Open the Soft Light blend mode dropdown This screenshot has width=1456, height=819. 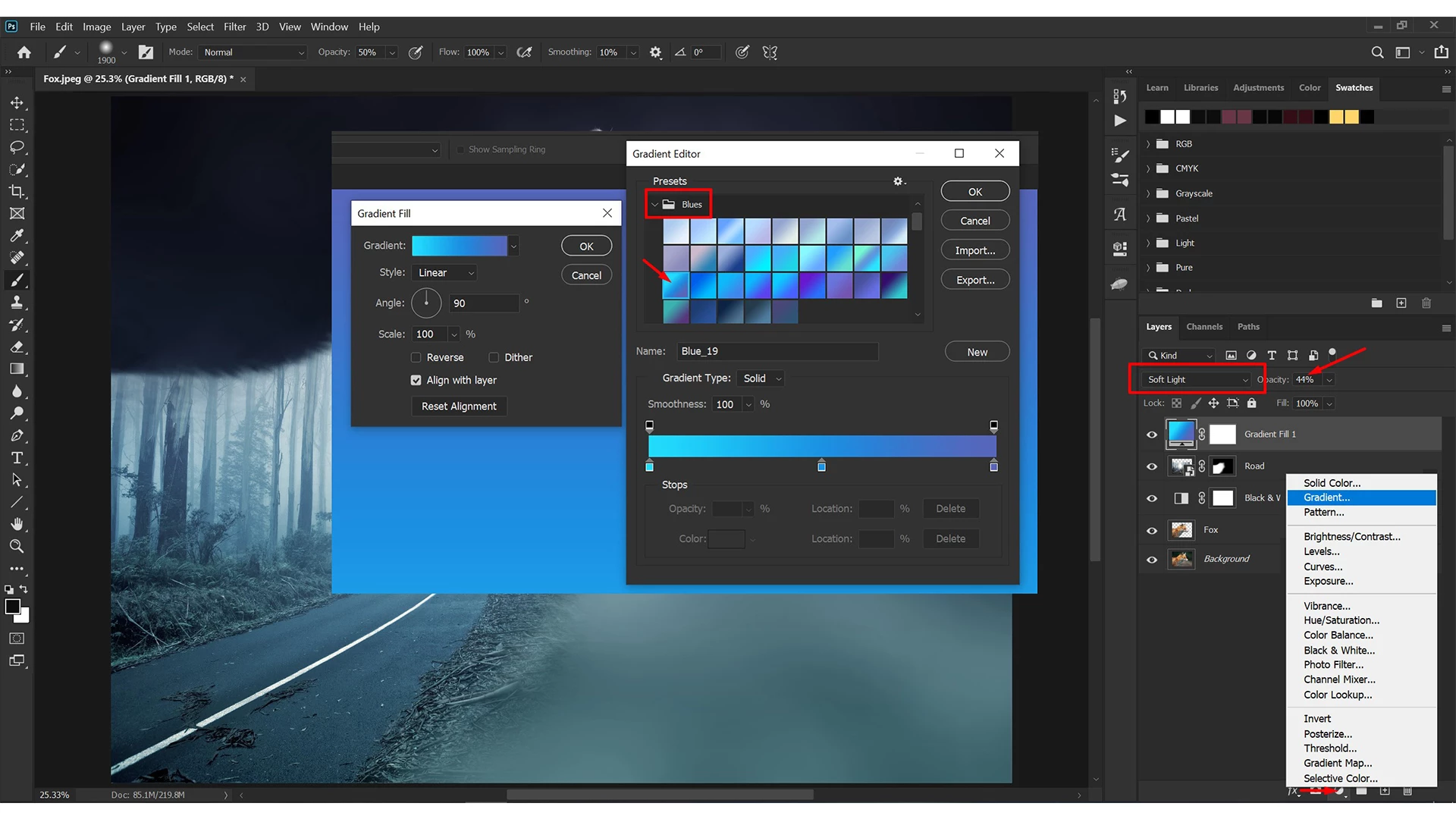click(1197, 379)
